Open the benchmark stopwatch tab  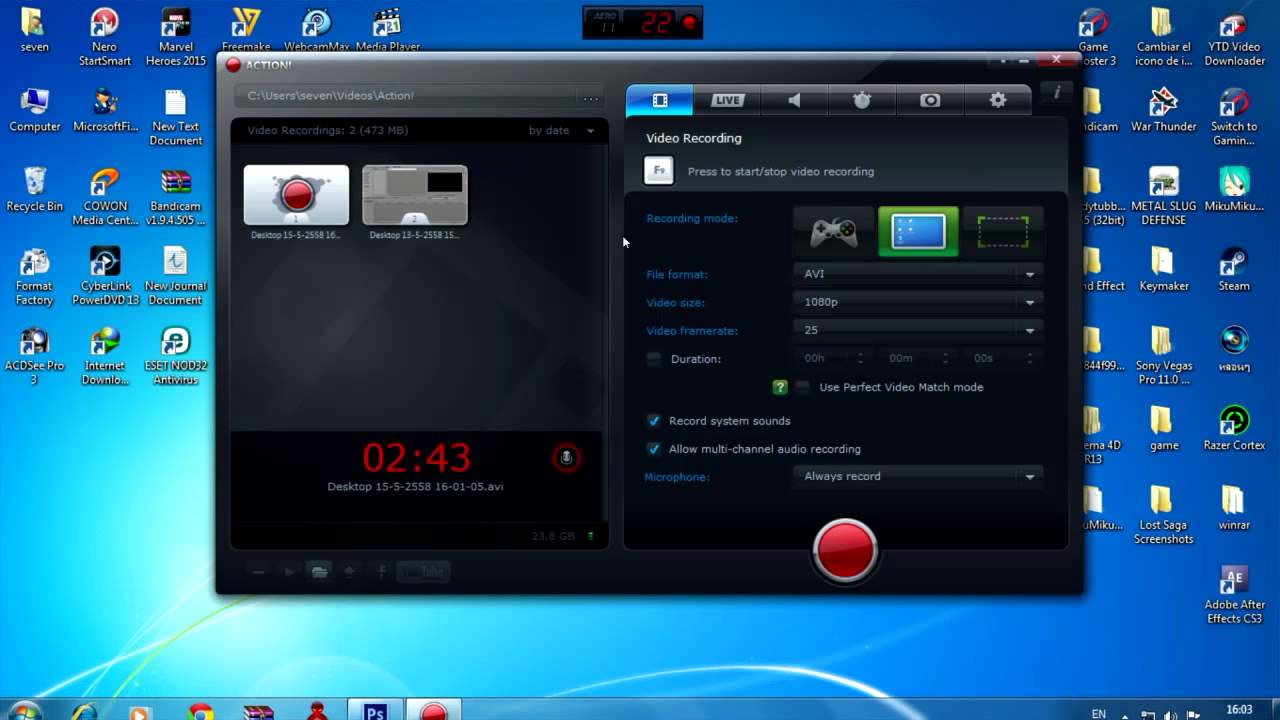pos(862,100)
